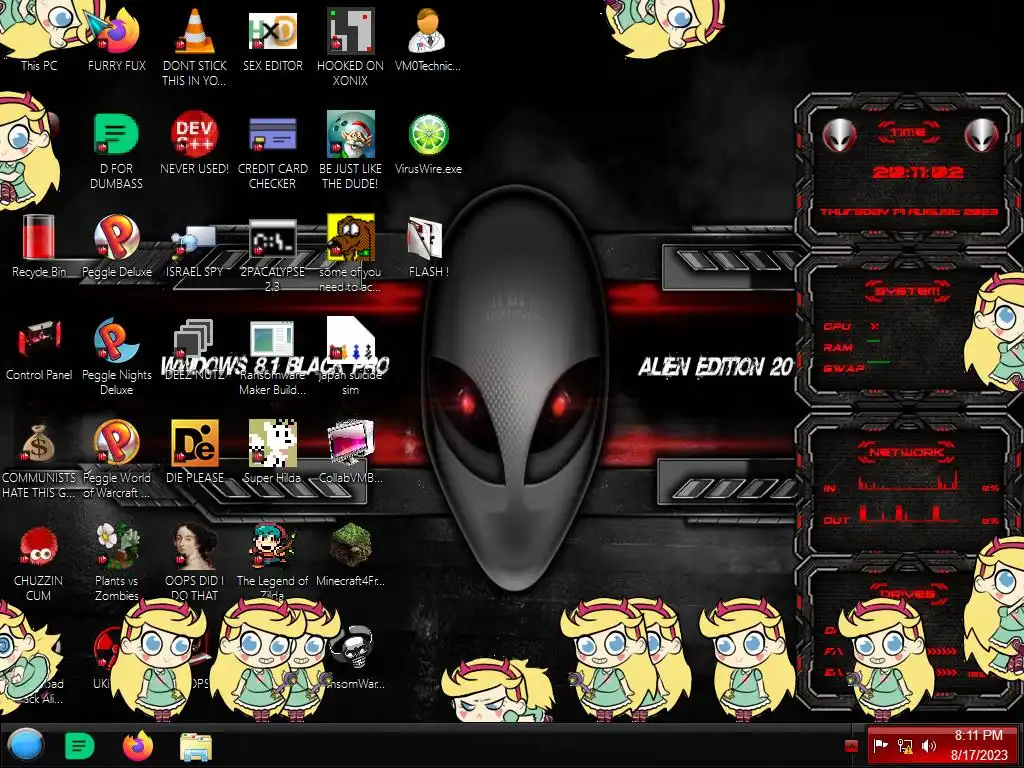1024x768 pixels.
Task: Launch the FURRY FUX Firefox shortcut
Action: pyautogui.click(x=117, y=38)
